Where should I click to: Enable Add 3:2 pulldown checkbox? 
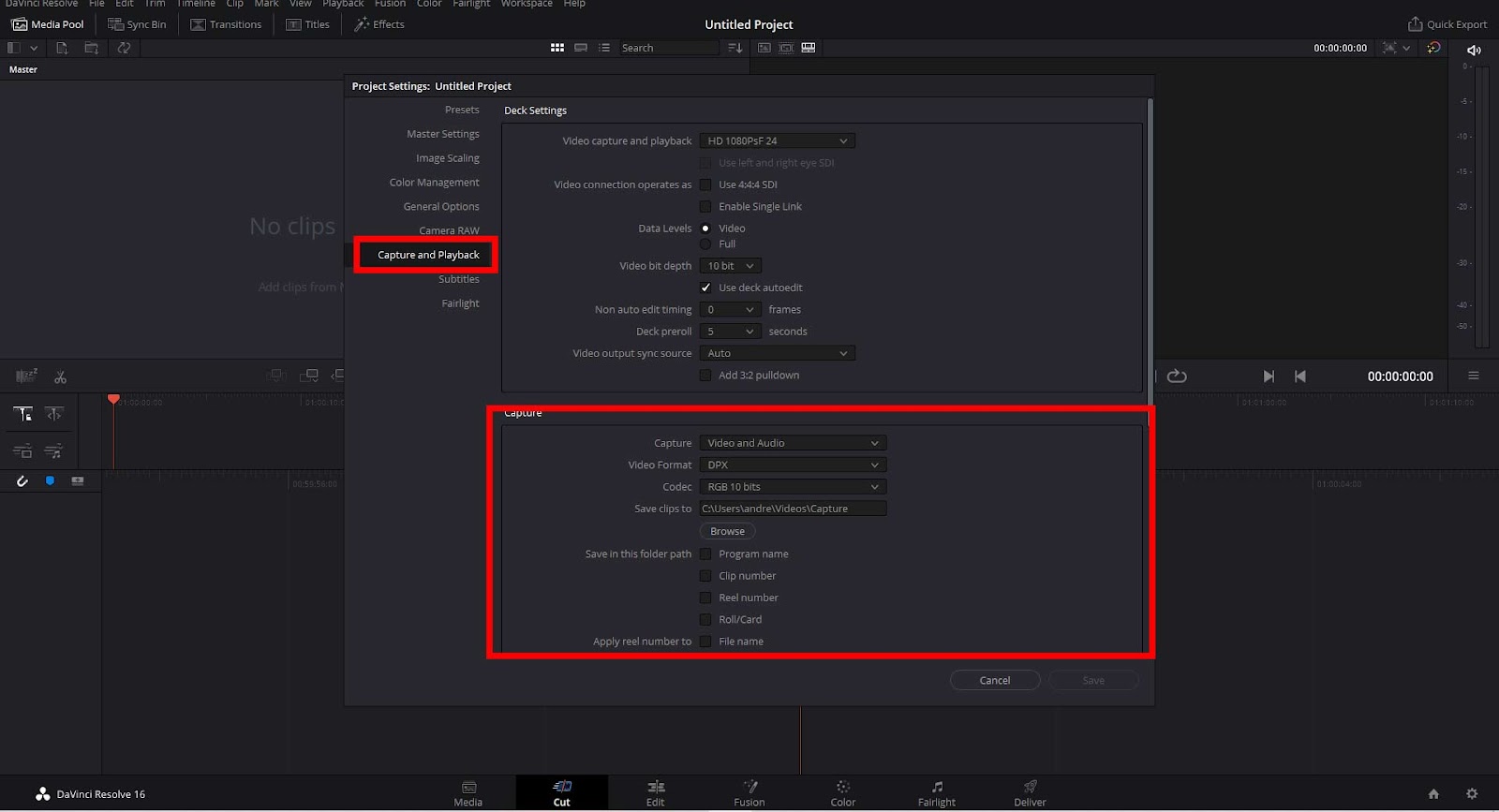(x=705, y=376)
